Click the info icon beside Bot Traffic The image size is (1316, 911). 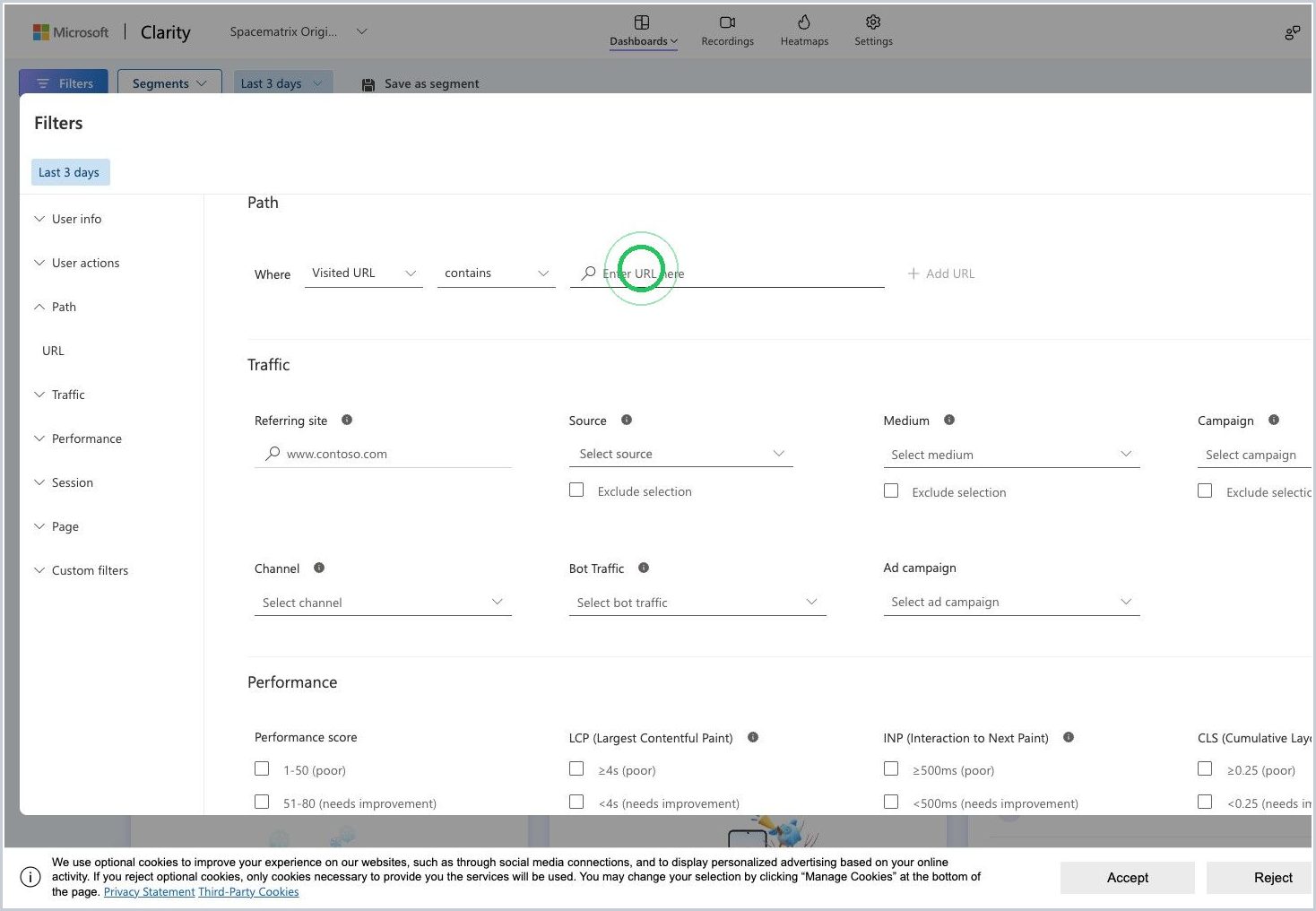[x=644, y=568]
